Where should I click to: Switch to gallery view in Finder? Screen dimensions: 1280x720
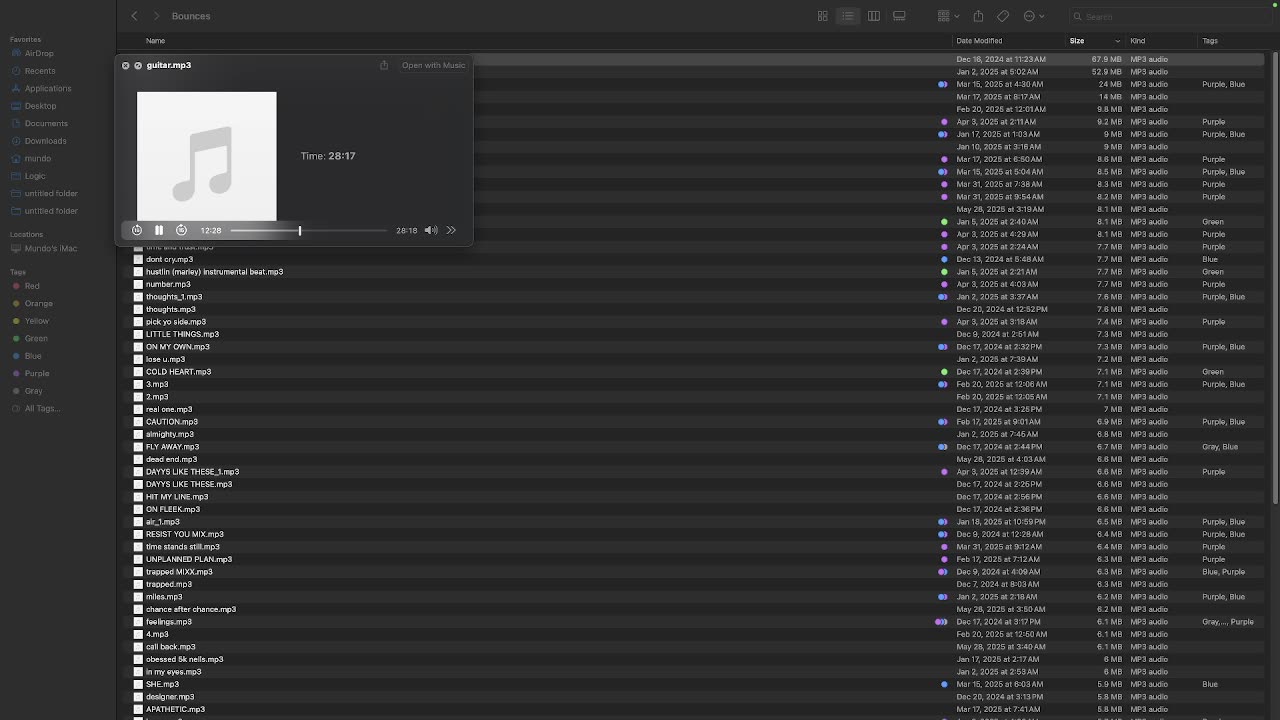899,16
